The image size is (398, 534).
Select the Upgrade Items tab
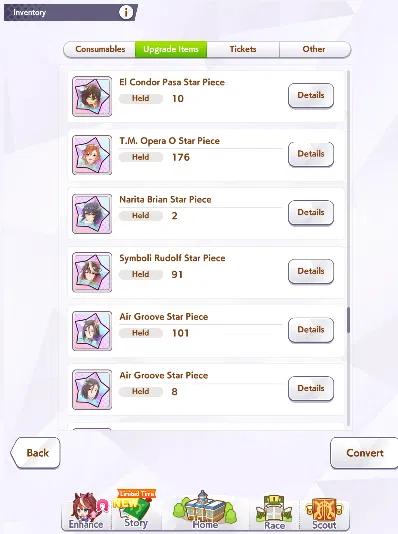(171, 49)
